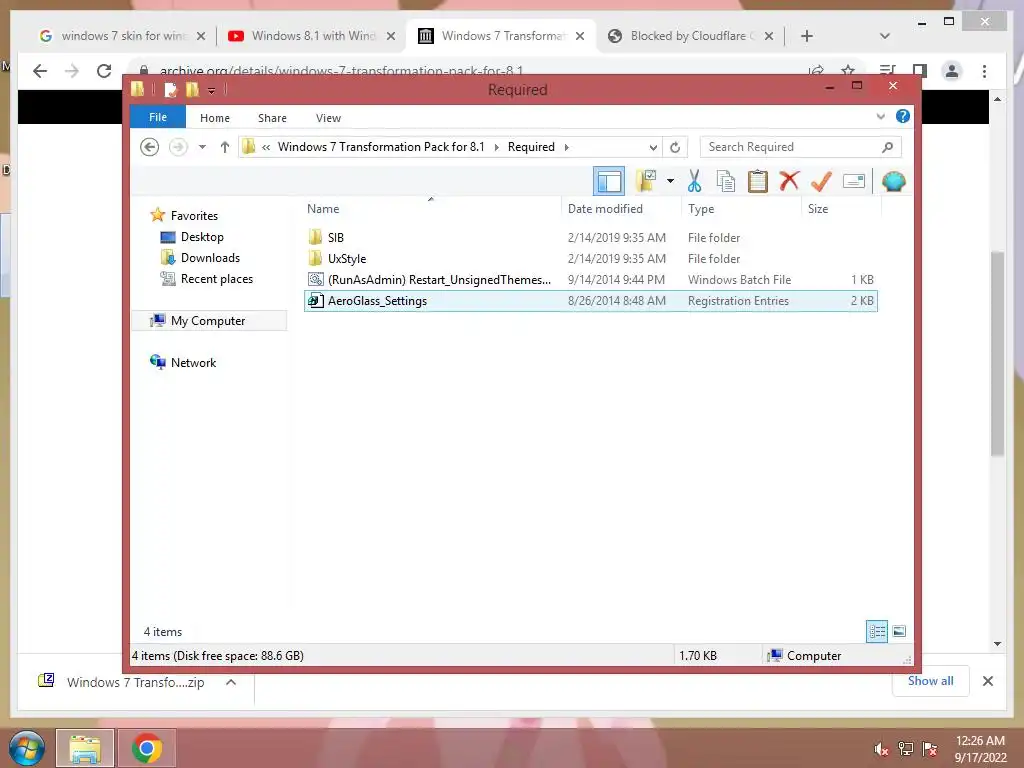Click the Paste clipboard icon
This screenshot has height=768, width=1024.
(x=758, y=181)
